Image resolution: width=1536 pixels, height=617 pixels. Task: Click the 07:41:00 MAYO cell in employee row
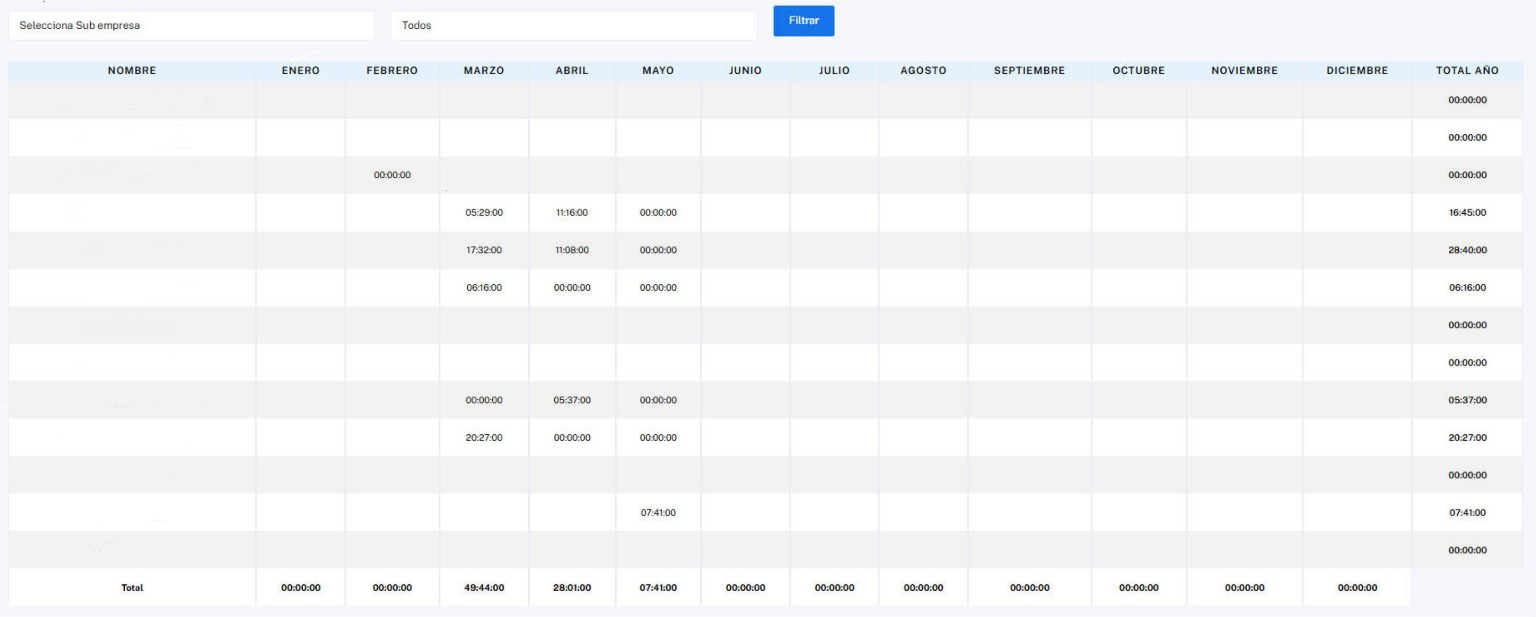click(658, 513)
